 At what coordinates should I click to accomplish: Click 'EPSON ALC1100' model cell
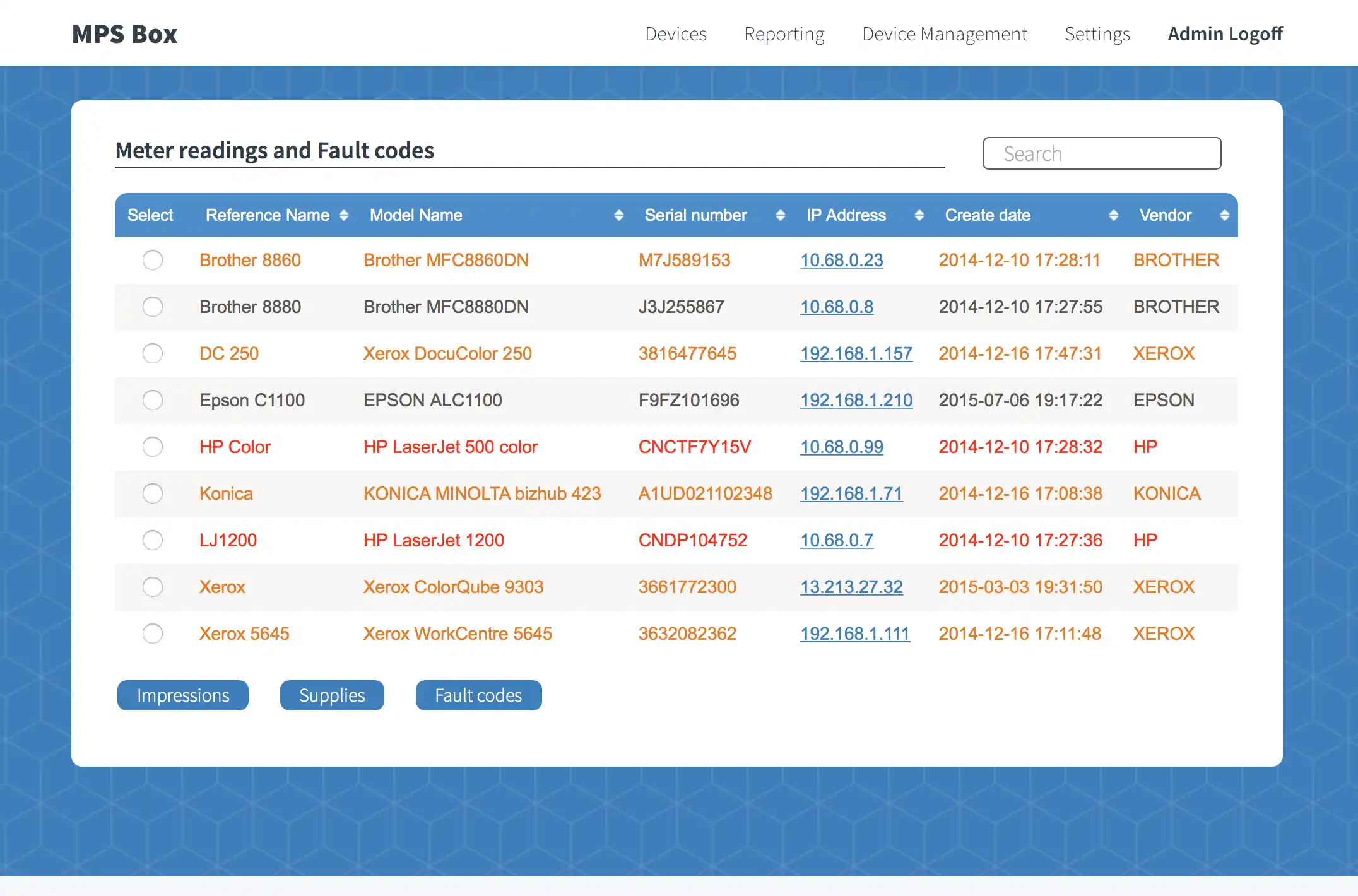coord(433,400)
